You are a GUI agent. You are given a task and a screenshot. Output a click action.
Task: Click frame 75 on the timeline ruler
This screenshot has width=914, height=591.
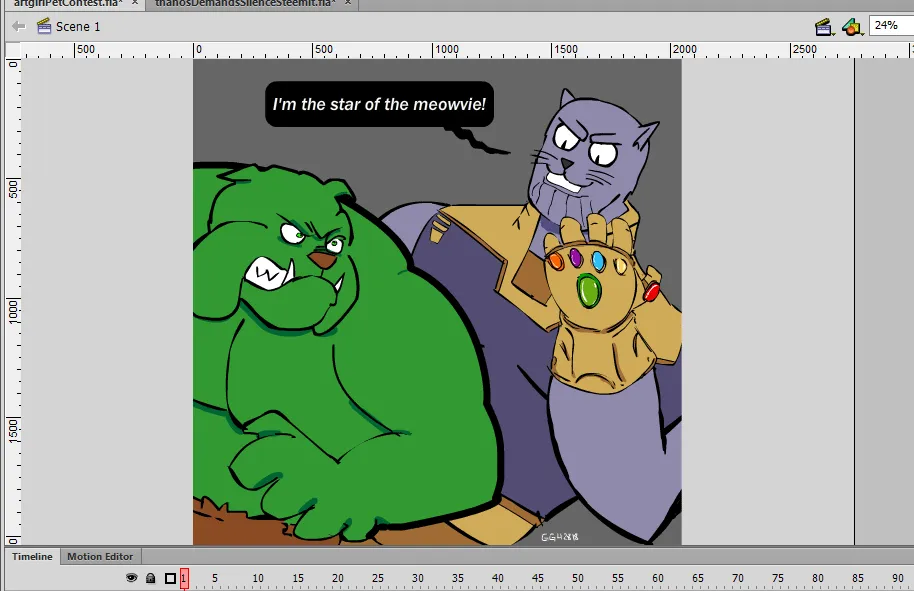click(x=778, y=578)
